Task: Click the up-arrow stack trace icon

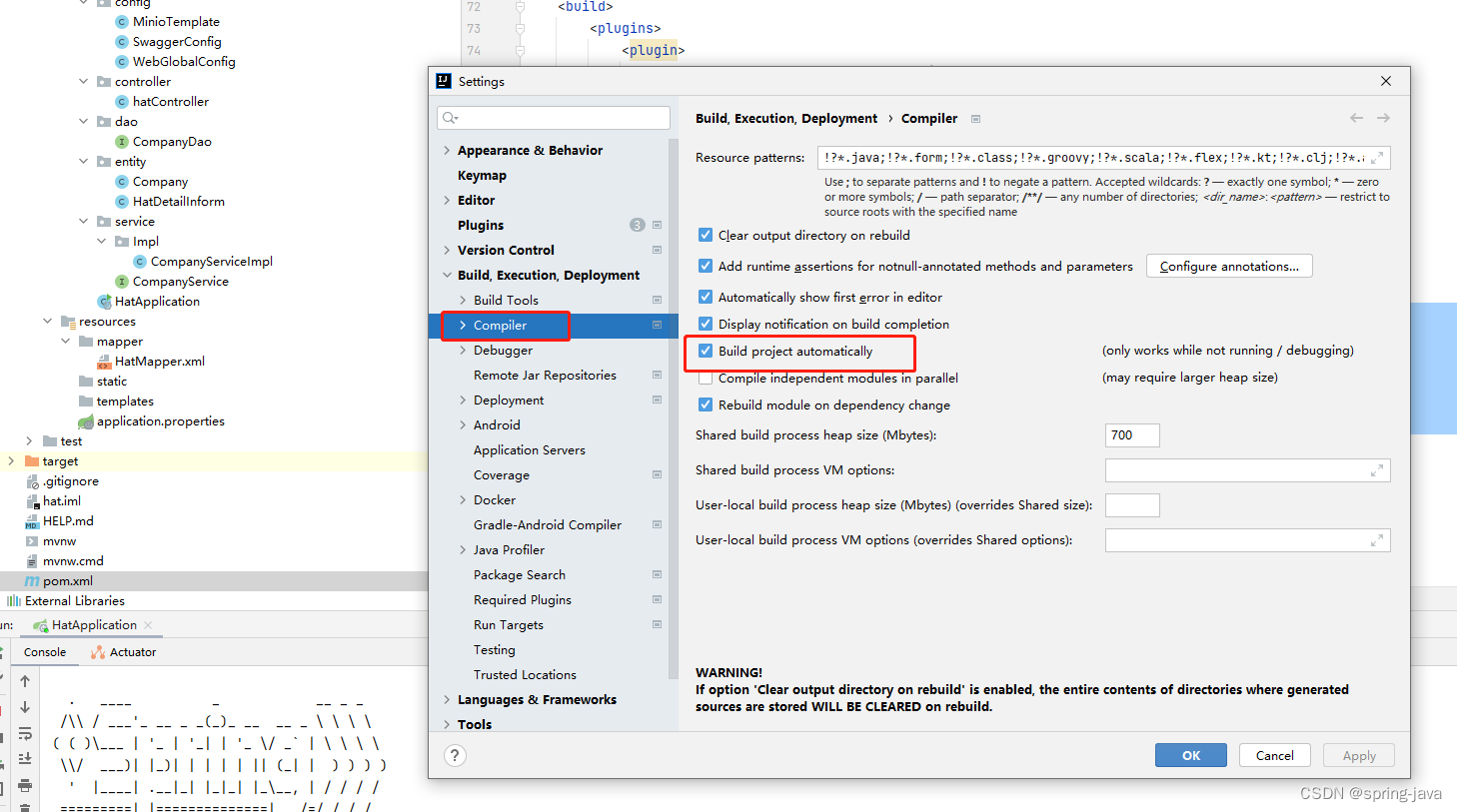Action: (x=24, y=681)
